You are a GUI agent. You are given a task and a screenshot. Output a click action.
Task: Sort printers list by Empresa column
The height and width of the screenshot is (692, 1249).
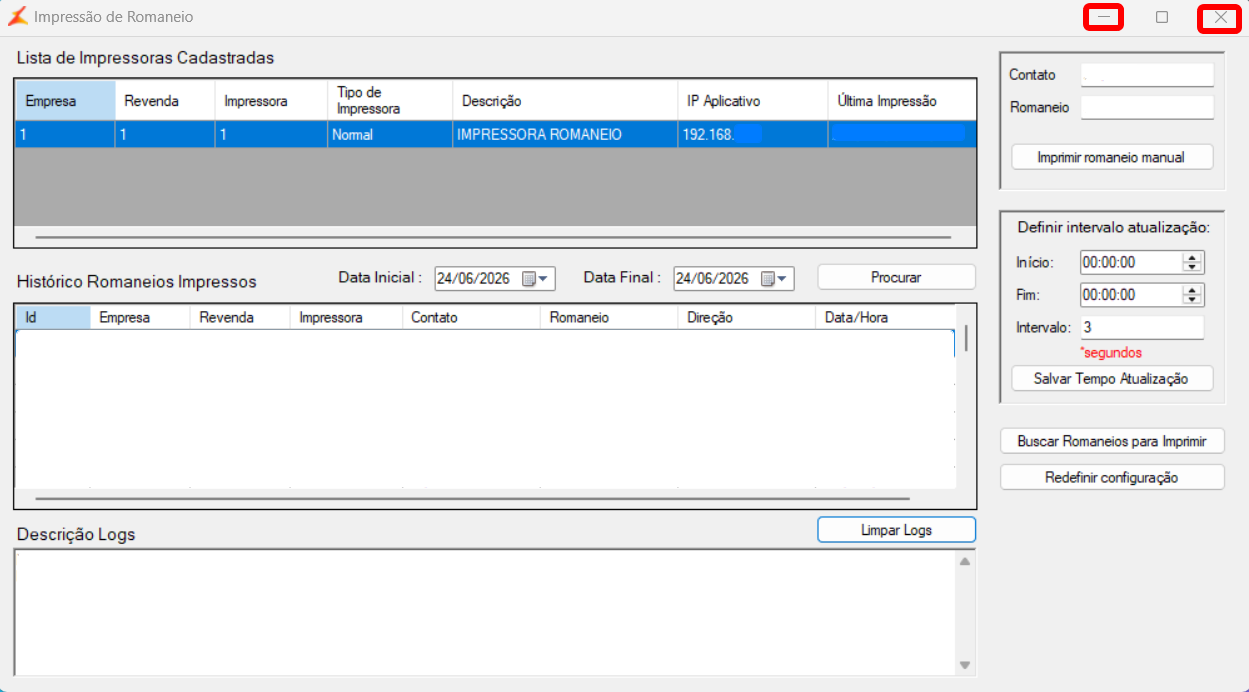[65, 101]
